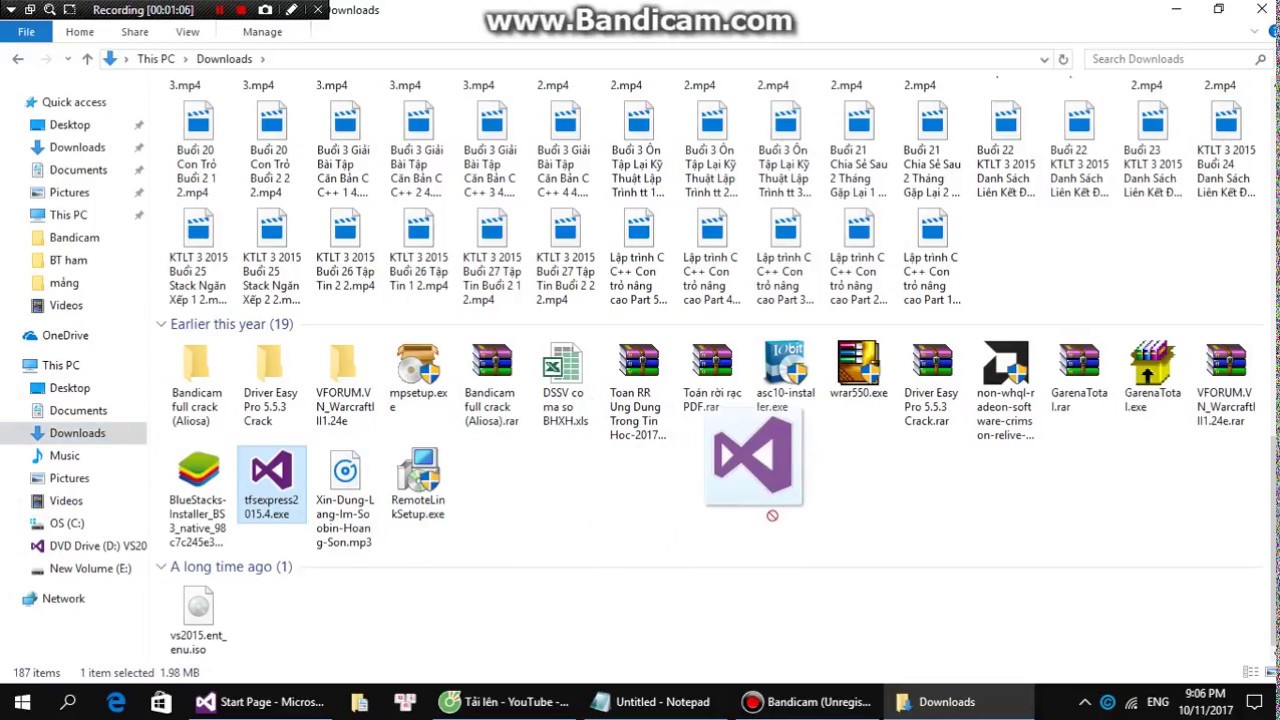Open address bar history dropdown
Screen dimensions: 1280x720
[1044, 59]
